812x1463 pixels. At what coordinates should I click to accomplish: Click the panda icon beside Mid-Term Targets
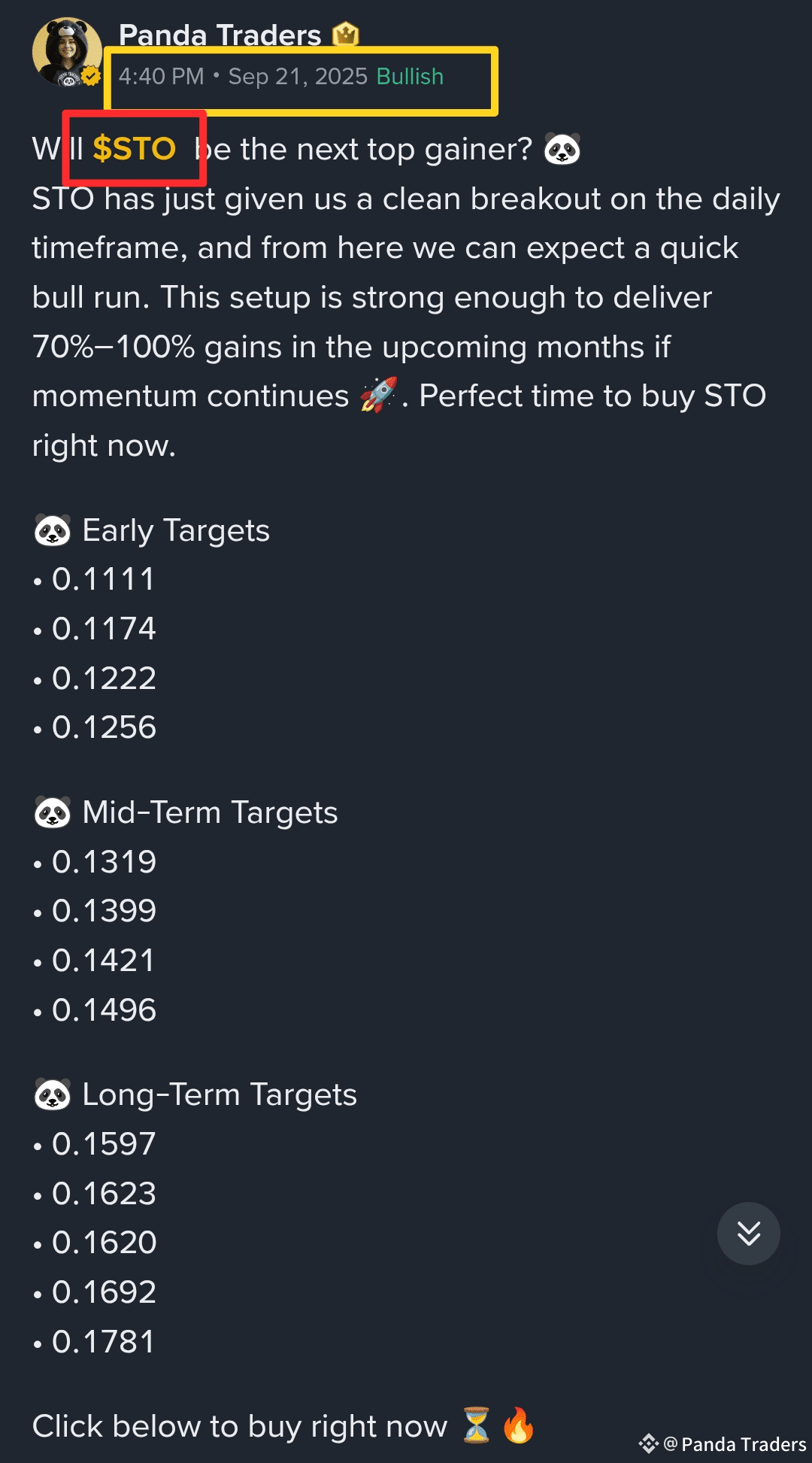(x=52, y=812)
